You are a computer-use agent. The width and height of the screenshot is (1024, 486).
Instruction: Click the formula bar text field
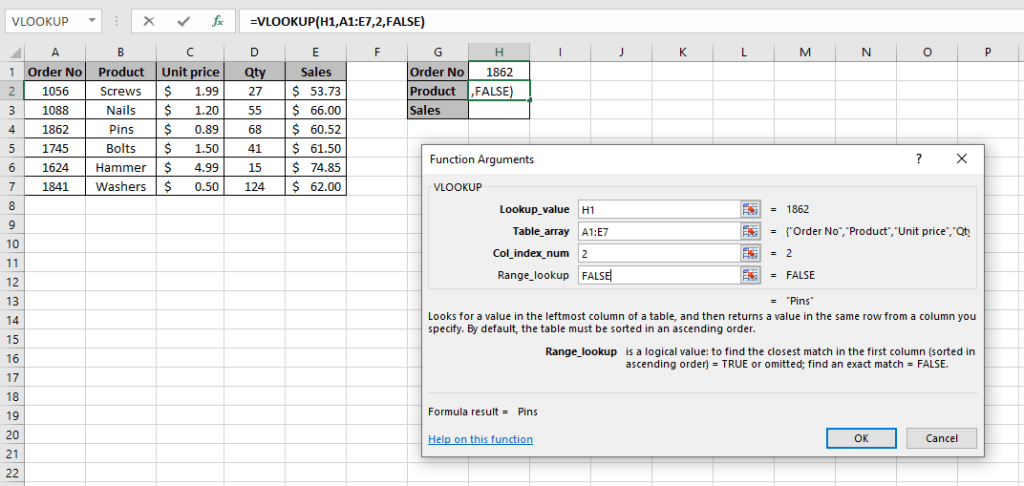[x=631, y=21]
